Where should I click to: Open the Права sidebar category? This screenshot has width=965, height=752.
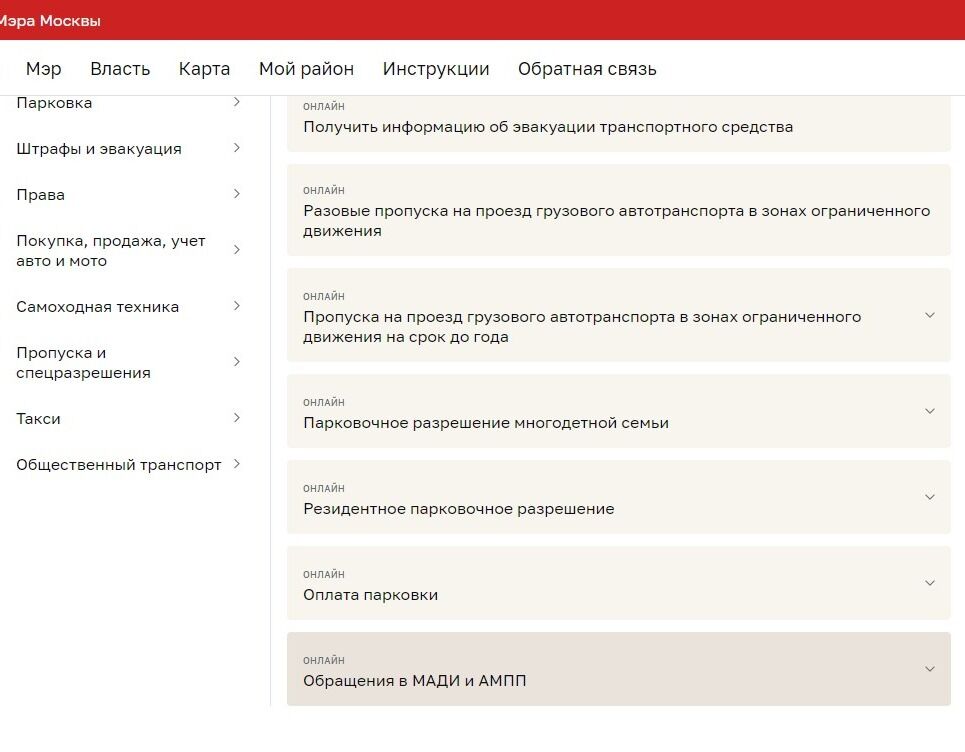(x=41, y=195)
